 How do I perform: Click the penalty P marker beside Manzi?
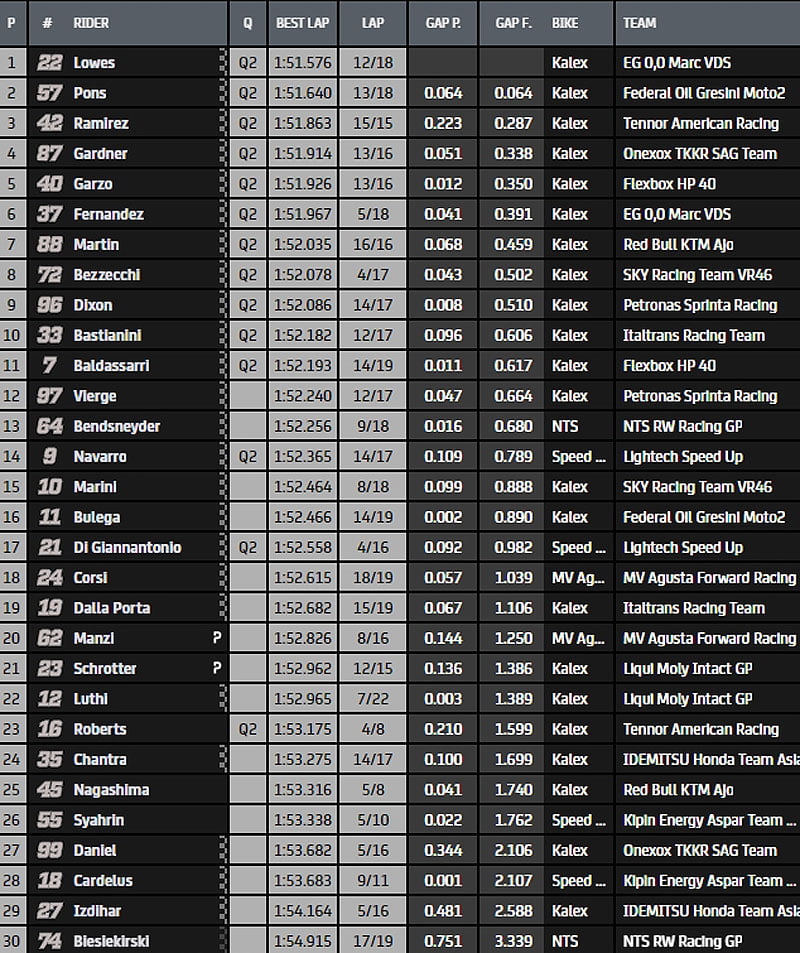tap(216, 638)
